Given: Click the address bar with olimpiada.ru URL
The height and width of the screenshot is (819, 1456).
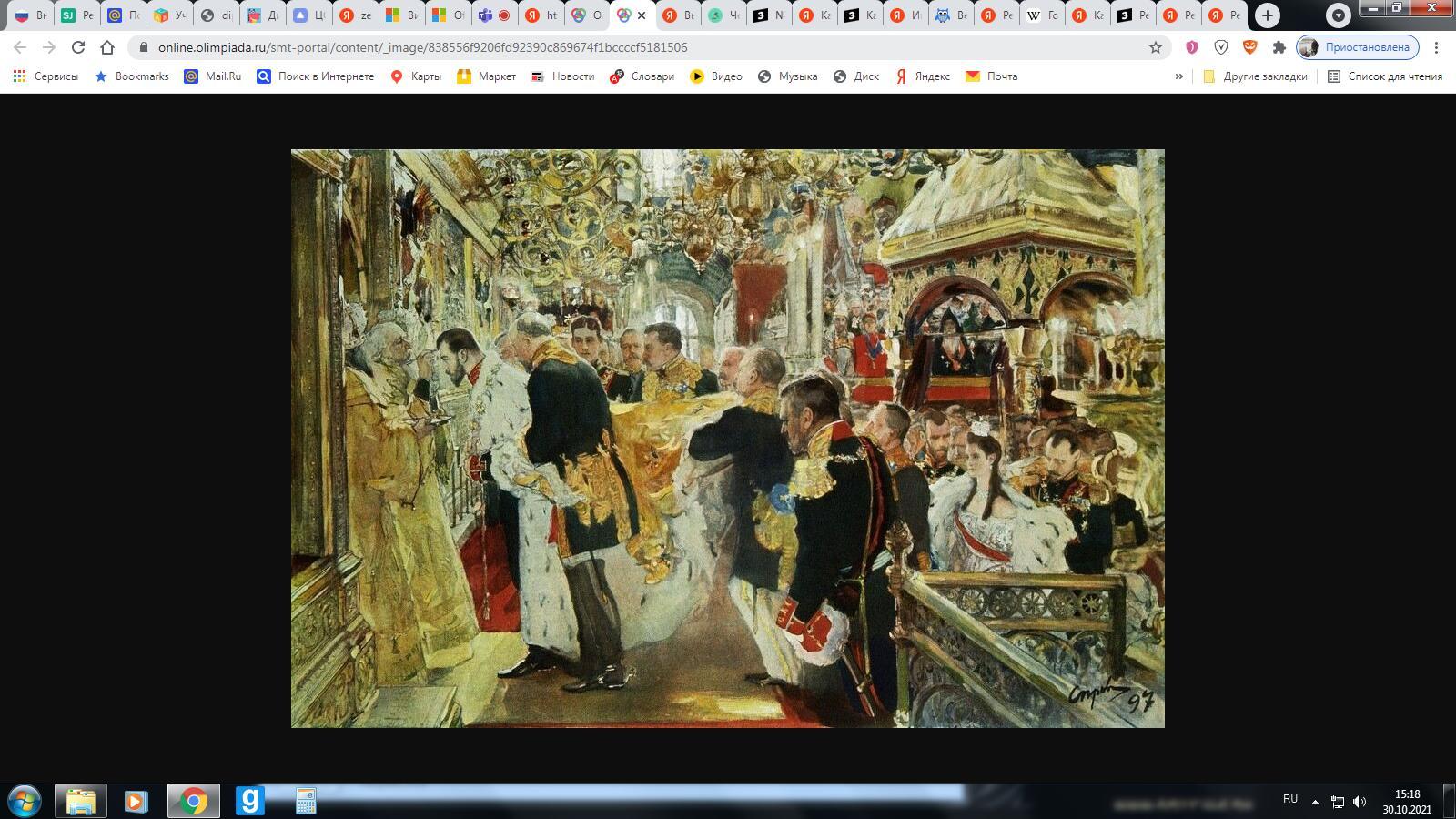Looking at the screenshot, I should pos(637,47).
